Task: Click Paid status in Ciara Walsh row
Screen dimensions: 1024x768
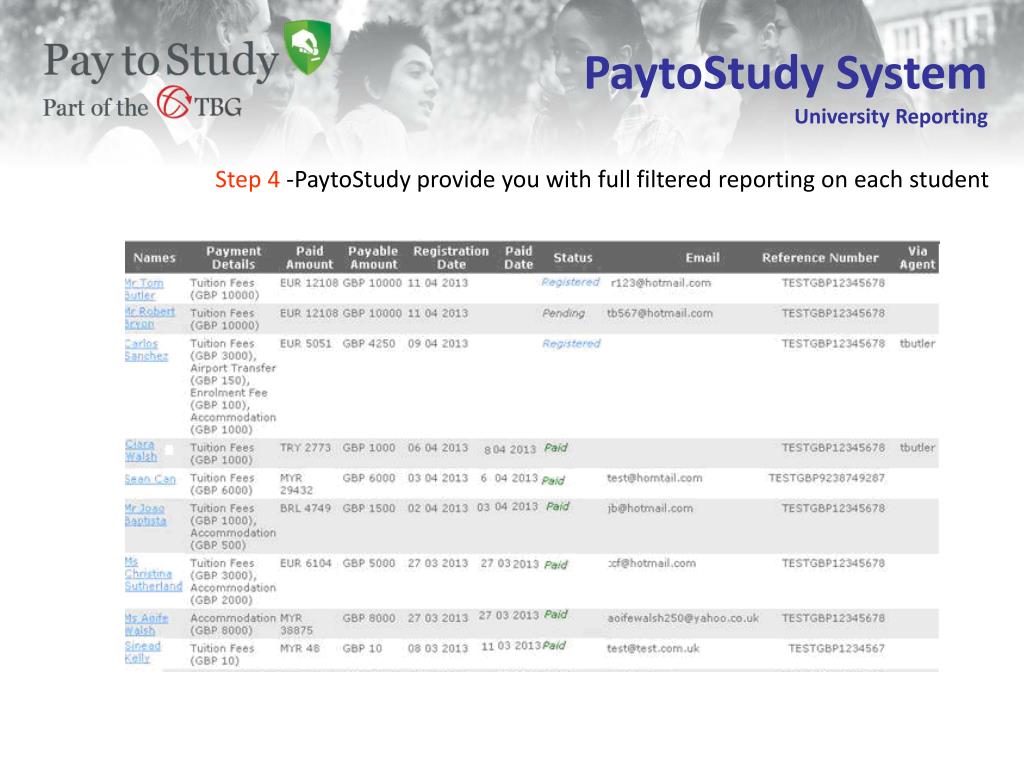Action: (556, 447)
